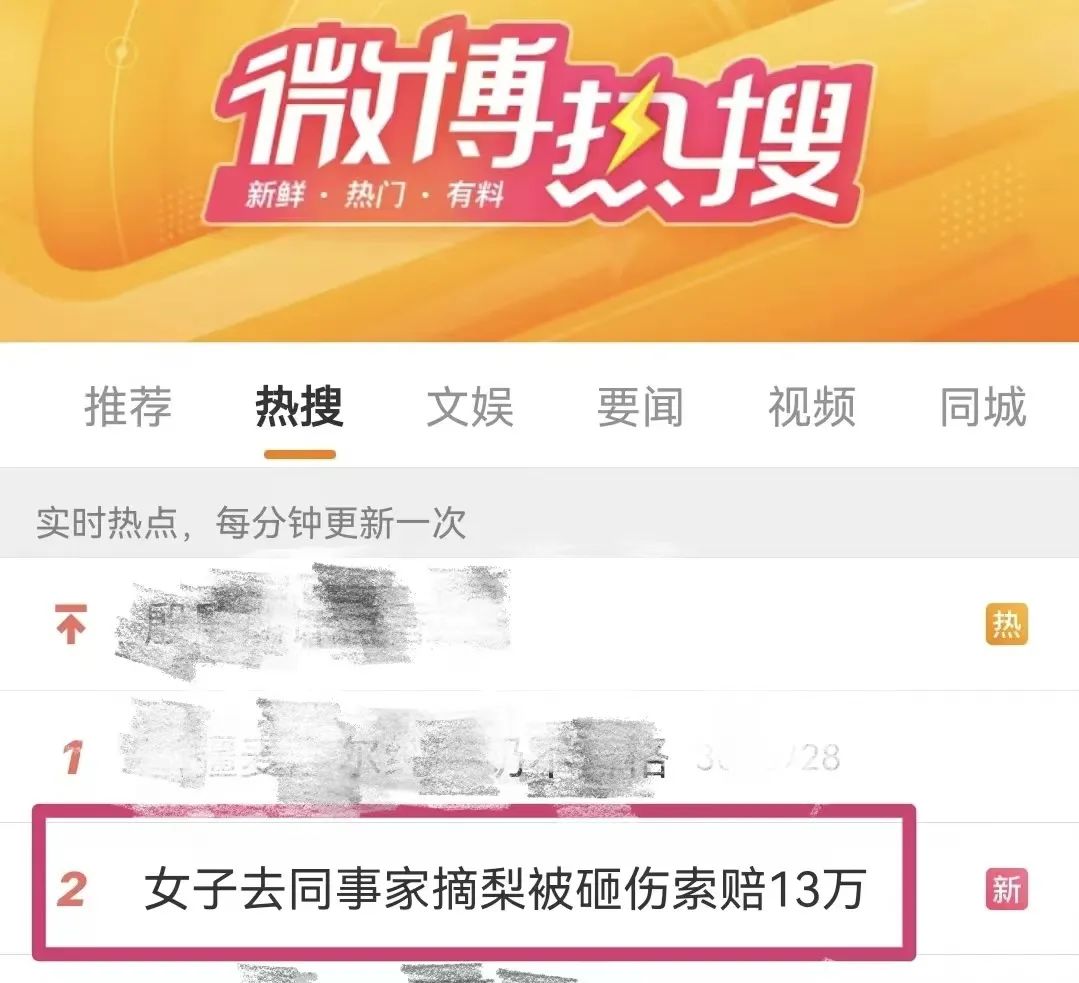Select the 热搜 tab

(299, 406)
